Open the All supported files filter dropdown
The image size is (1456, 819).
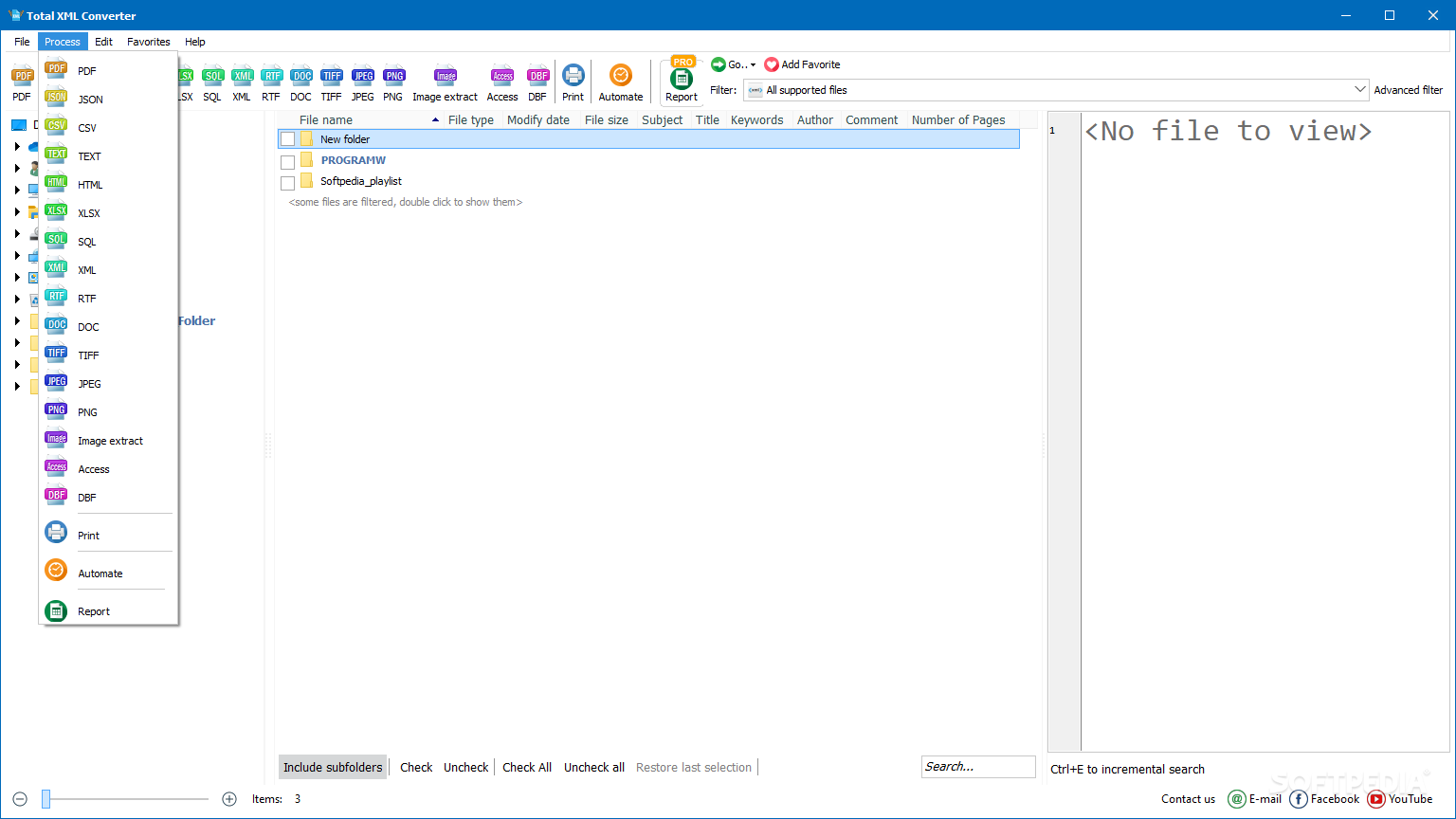click(x=1056, y=90)
